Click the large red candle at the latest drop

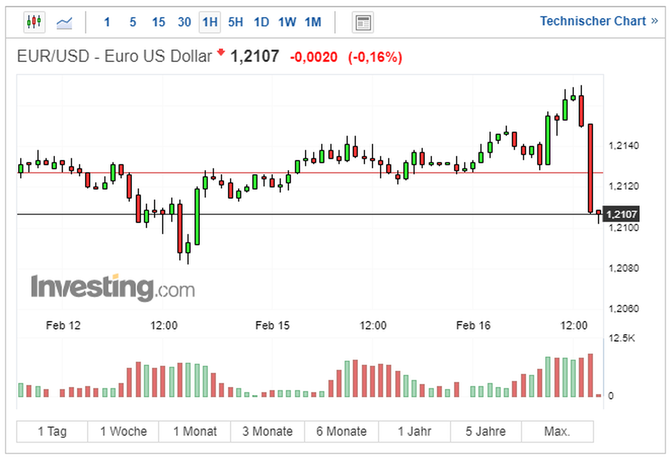(x=590, y=168)
